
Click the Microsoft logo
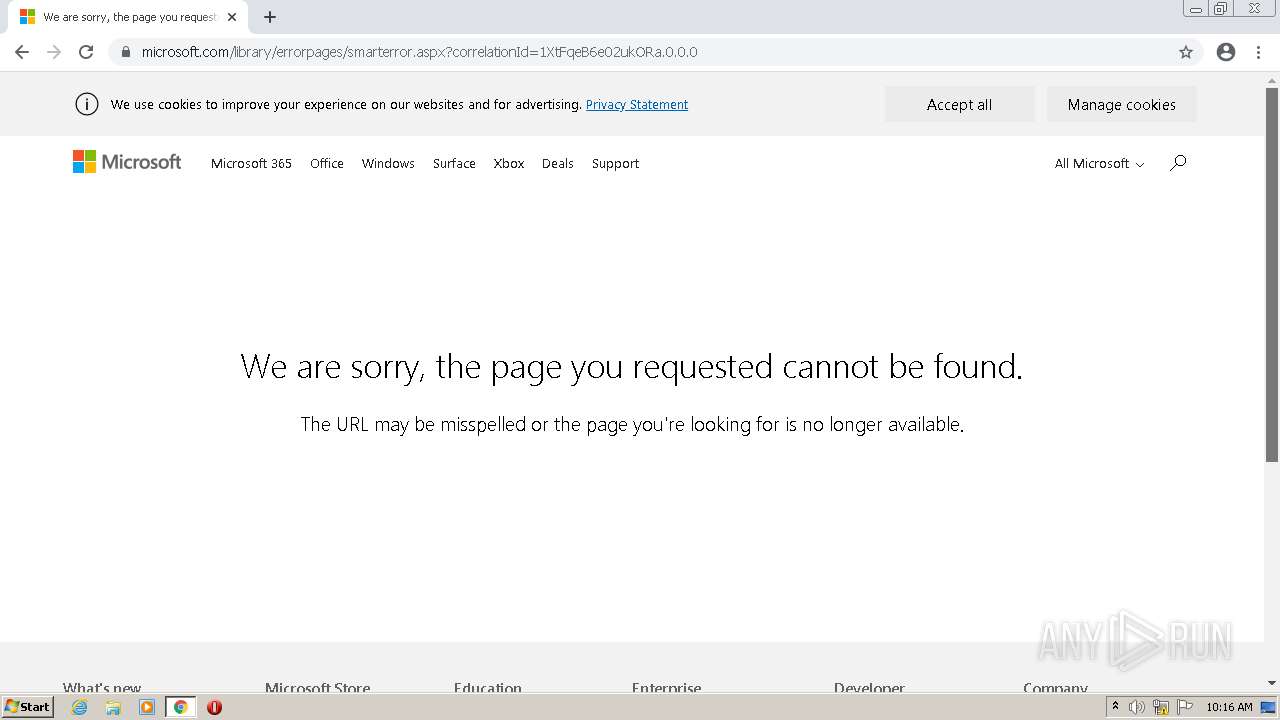127,162
